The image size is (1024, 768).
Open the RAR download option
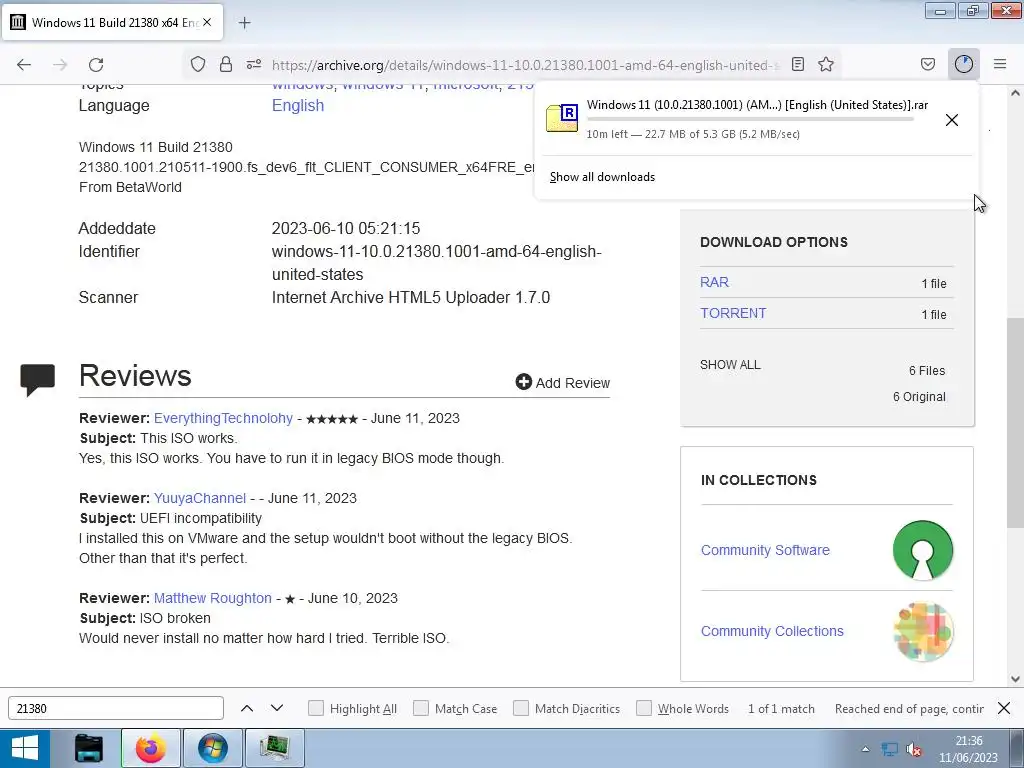(x=714, y=282)
